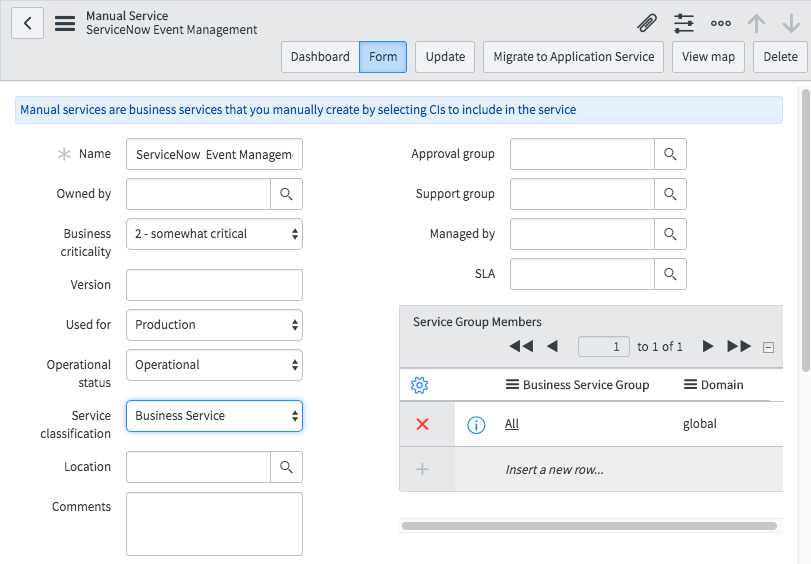The image size is (811, 564).
Task: Focus the Version input field
Action: click(x=215, y=285)
